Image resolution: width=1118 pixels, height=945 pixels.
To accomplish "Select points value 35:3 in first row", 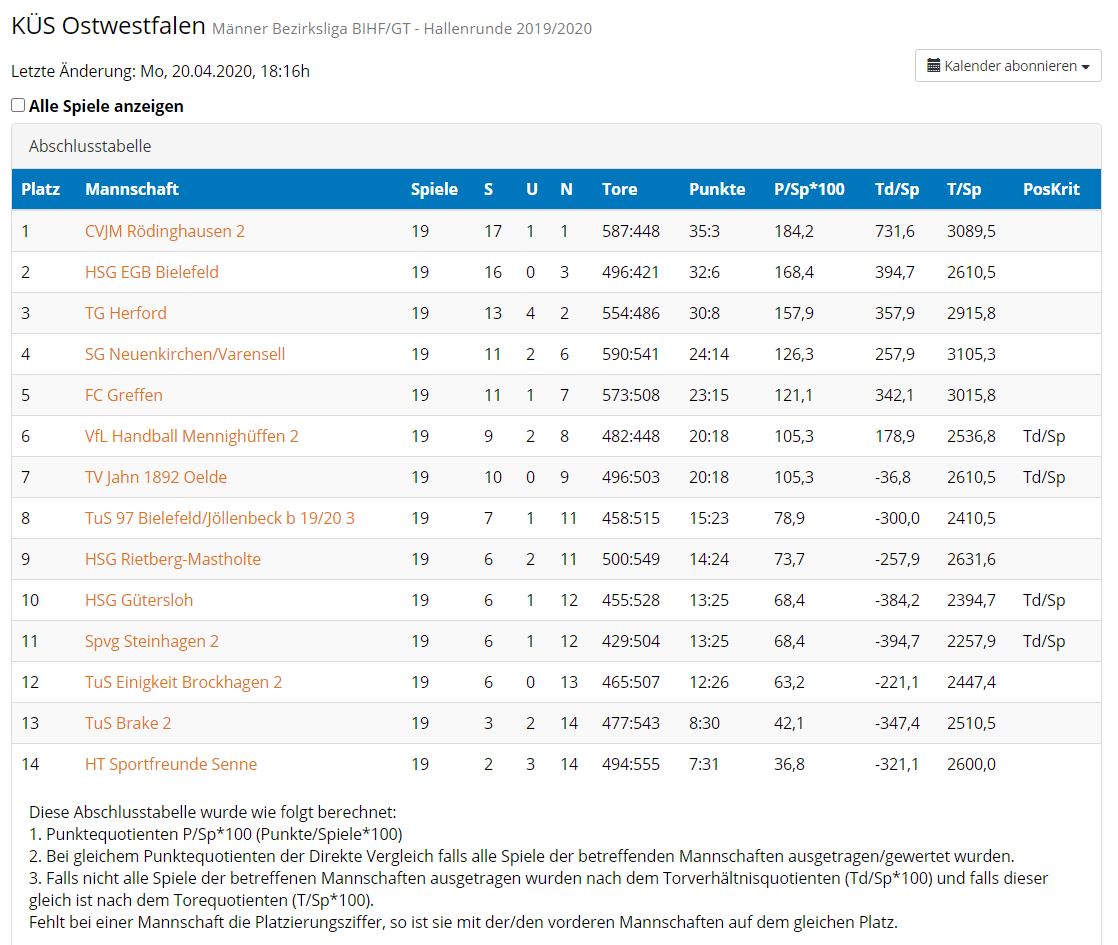I will pos(704,231).
